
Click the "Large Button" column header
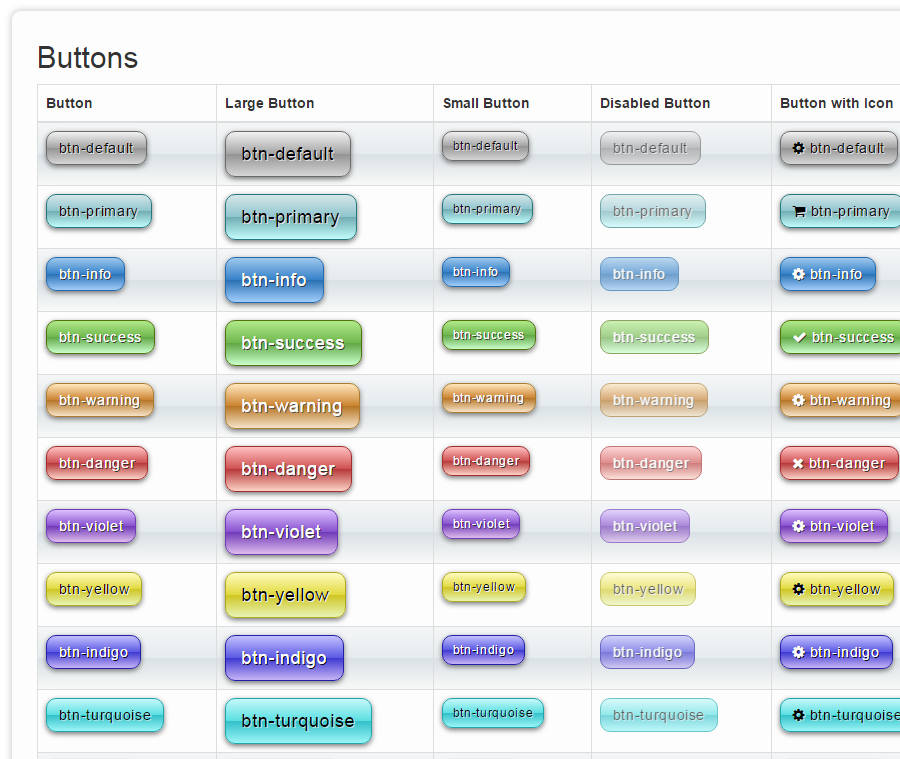pyautogui.click(x=269, y=103)
